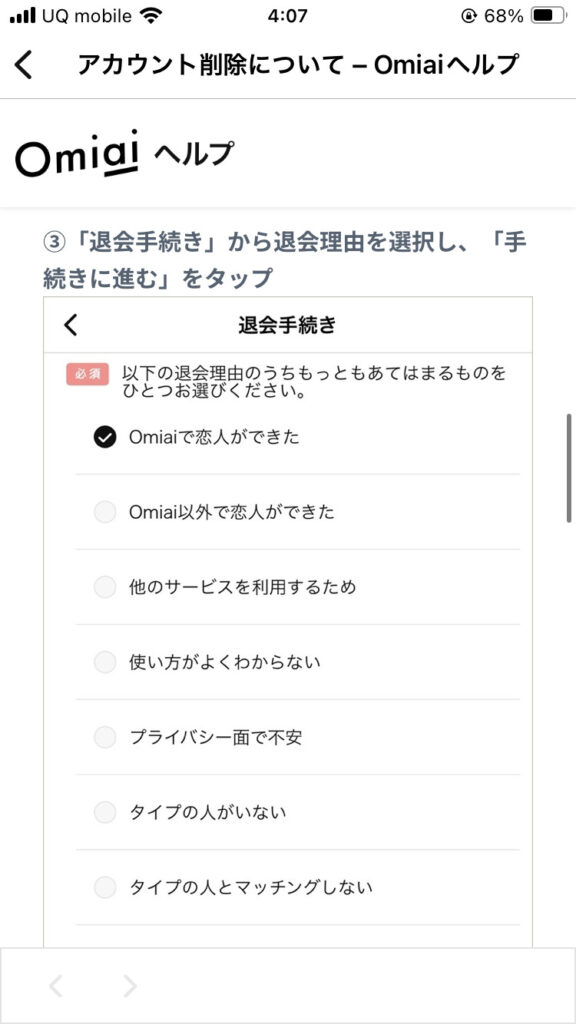Tap the cellular signal bars icon
This screenshot has height=1024, width=576.
click(x=22, y=15)
